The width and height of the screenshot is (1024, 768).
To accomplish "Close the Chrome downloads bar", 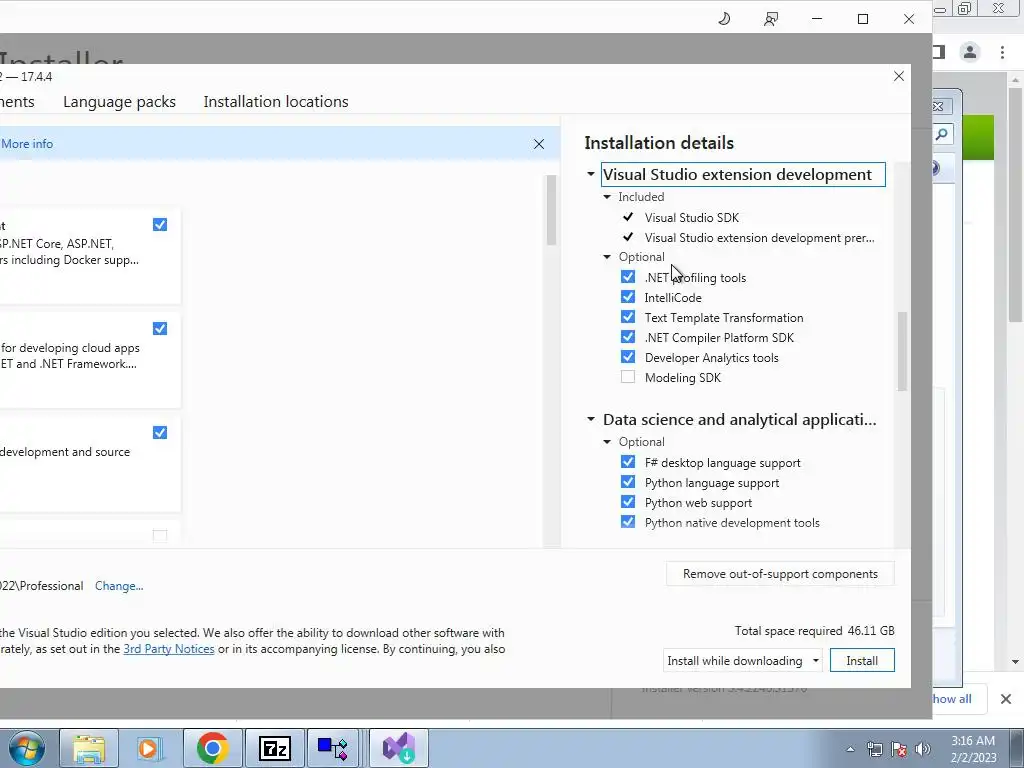I will coord(1006,699).
